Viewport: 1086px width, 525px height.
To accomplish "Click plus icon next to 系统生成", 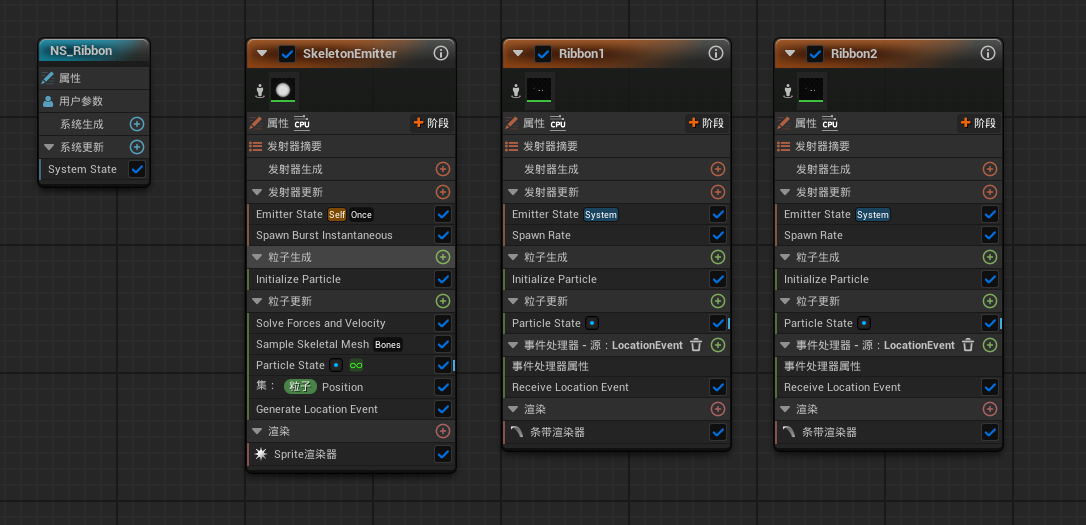I will point(137,124).
